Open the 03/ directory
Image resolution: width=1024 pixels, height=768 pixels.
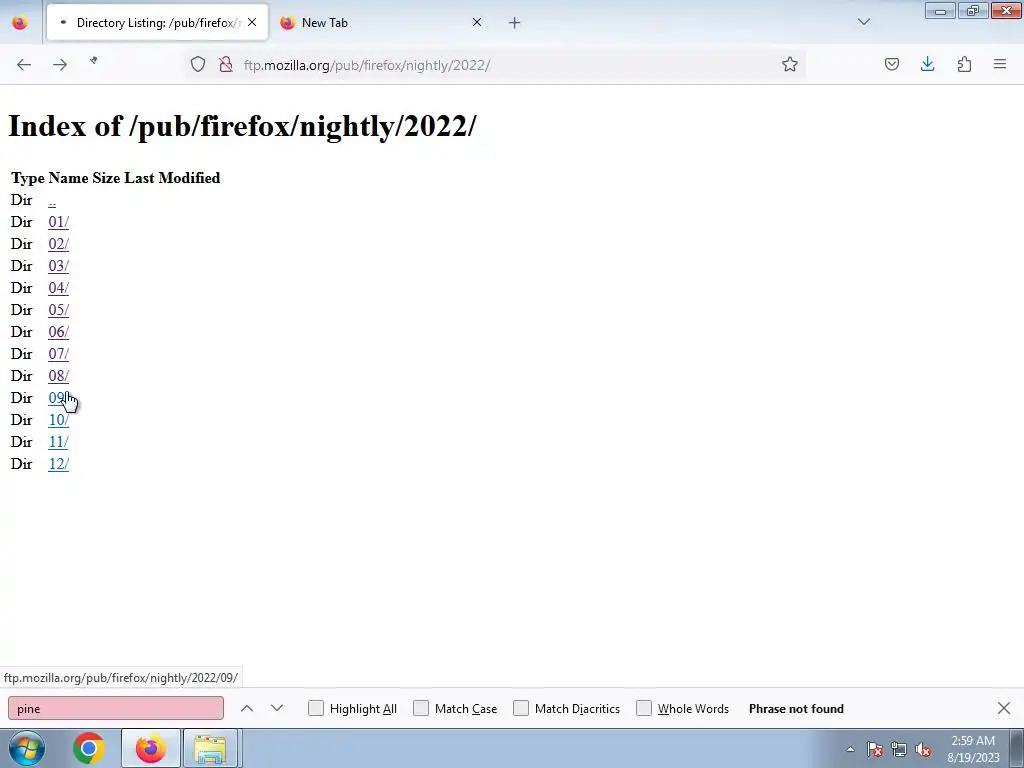pos(58,266)
